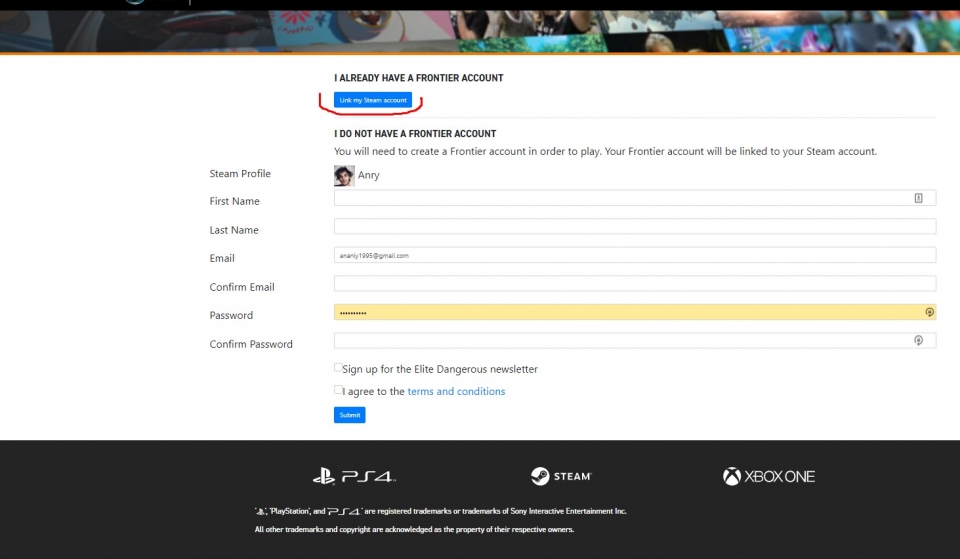The image size is (960, 559).
Task: Focus the highlighted Password field
Action: click(635, 312)
